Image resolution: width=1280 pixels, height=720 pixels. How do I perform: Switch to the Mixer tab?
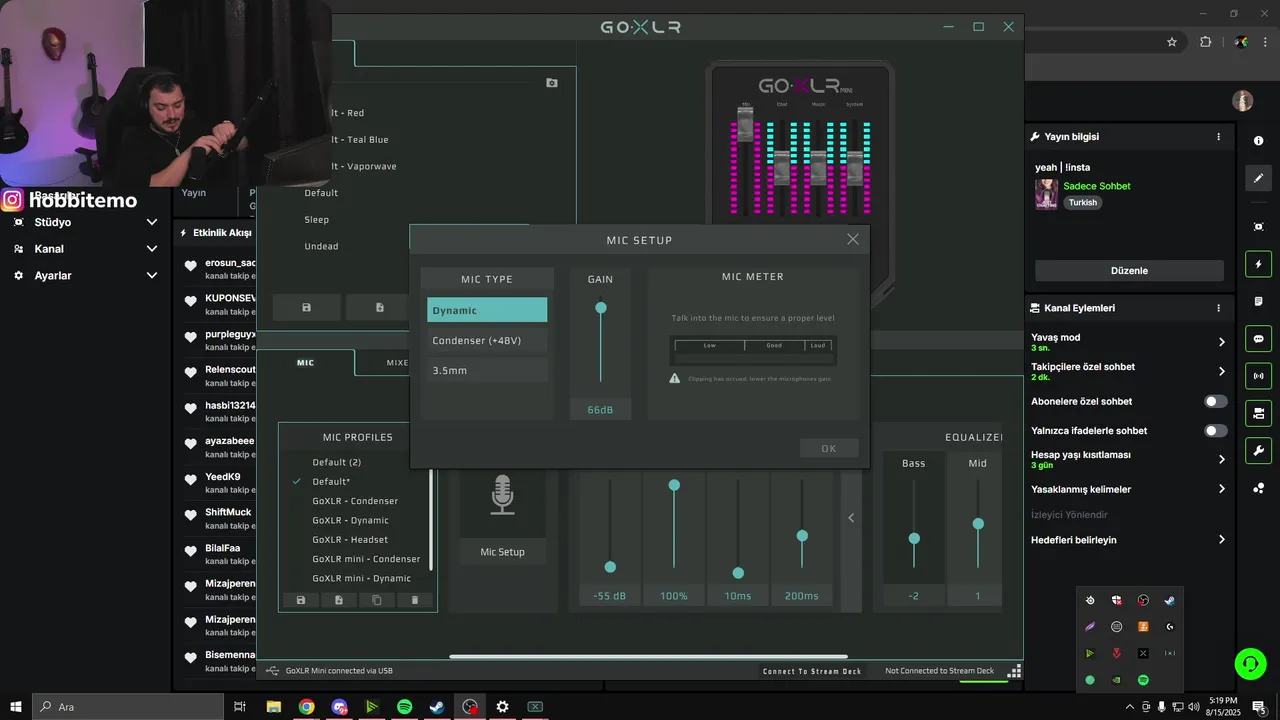397,362
